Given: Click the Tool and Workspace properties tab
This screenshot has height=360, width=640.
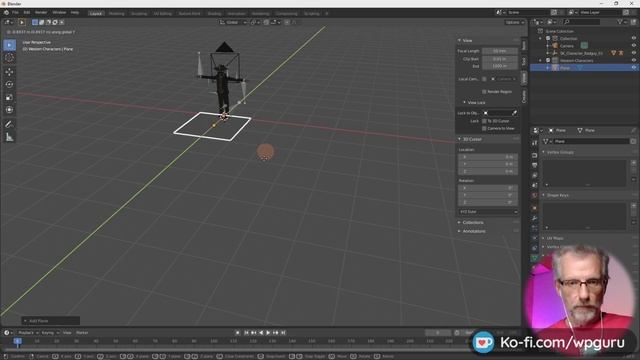Looking at the screenshot, I should coord(535,143).
